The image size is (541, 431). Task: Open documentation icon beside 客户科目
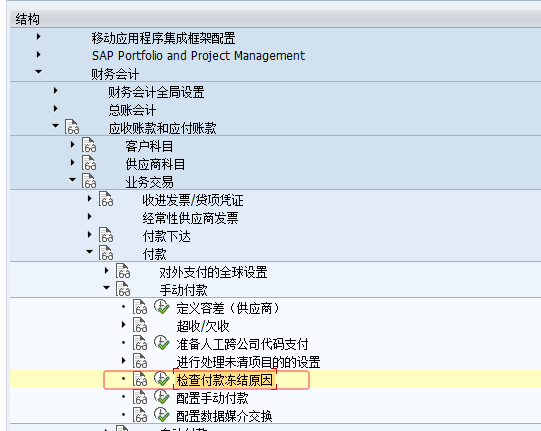(x=89, y=145)
